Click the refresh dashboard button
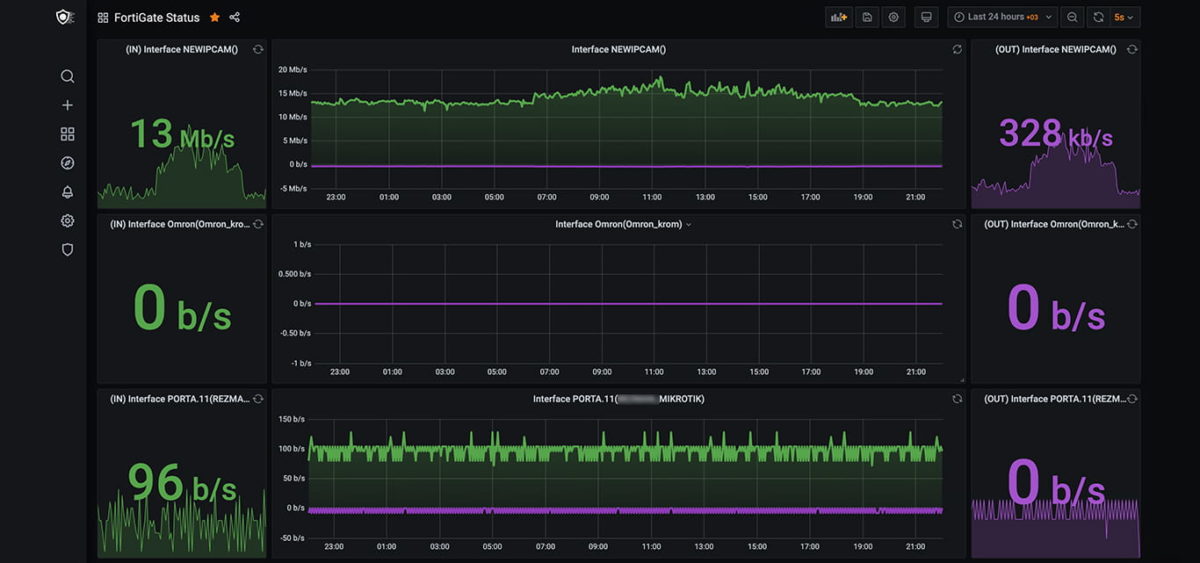 [1099, 17]
